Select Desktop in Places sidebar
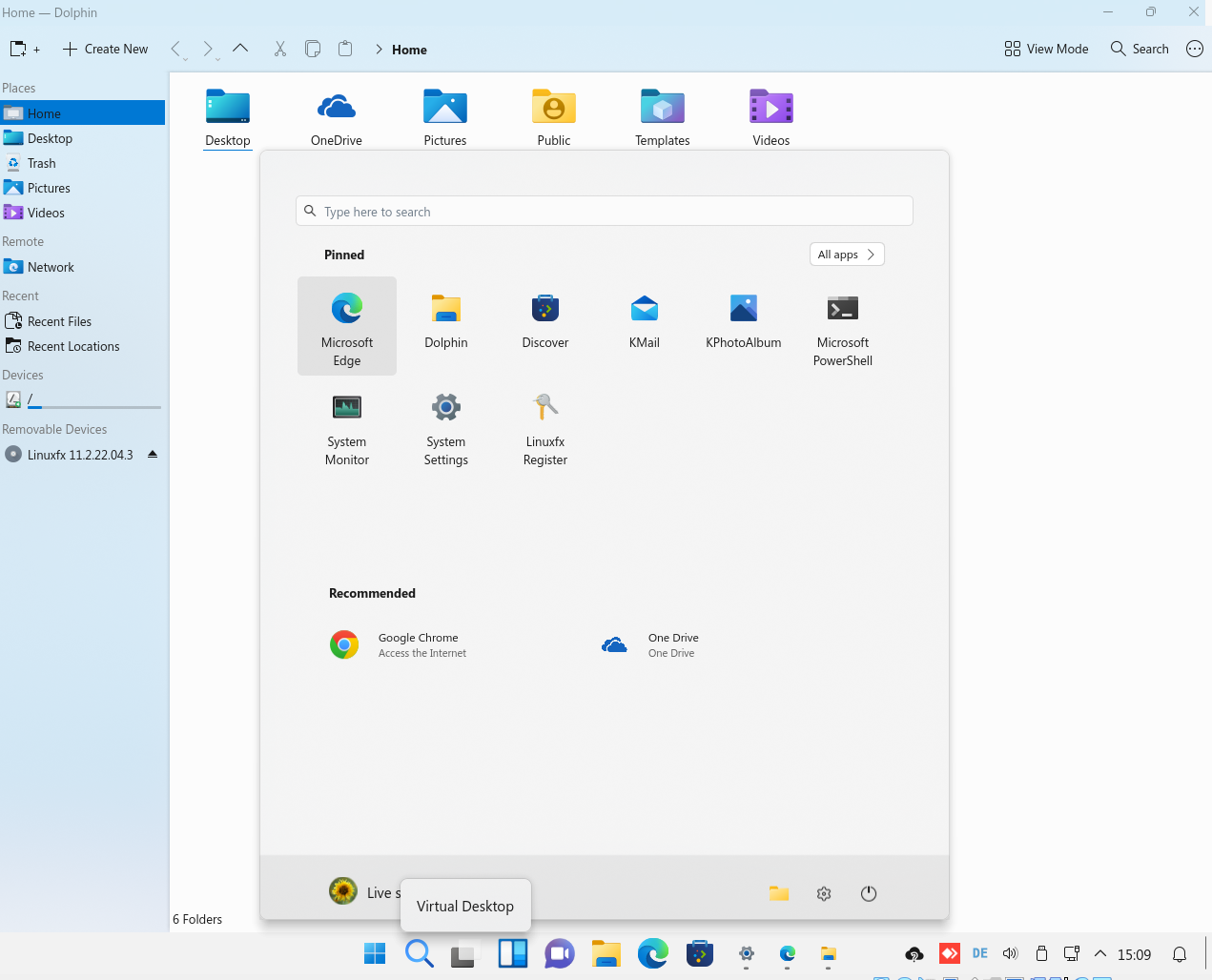 point(82,138)
